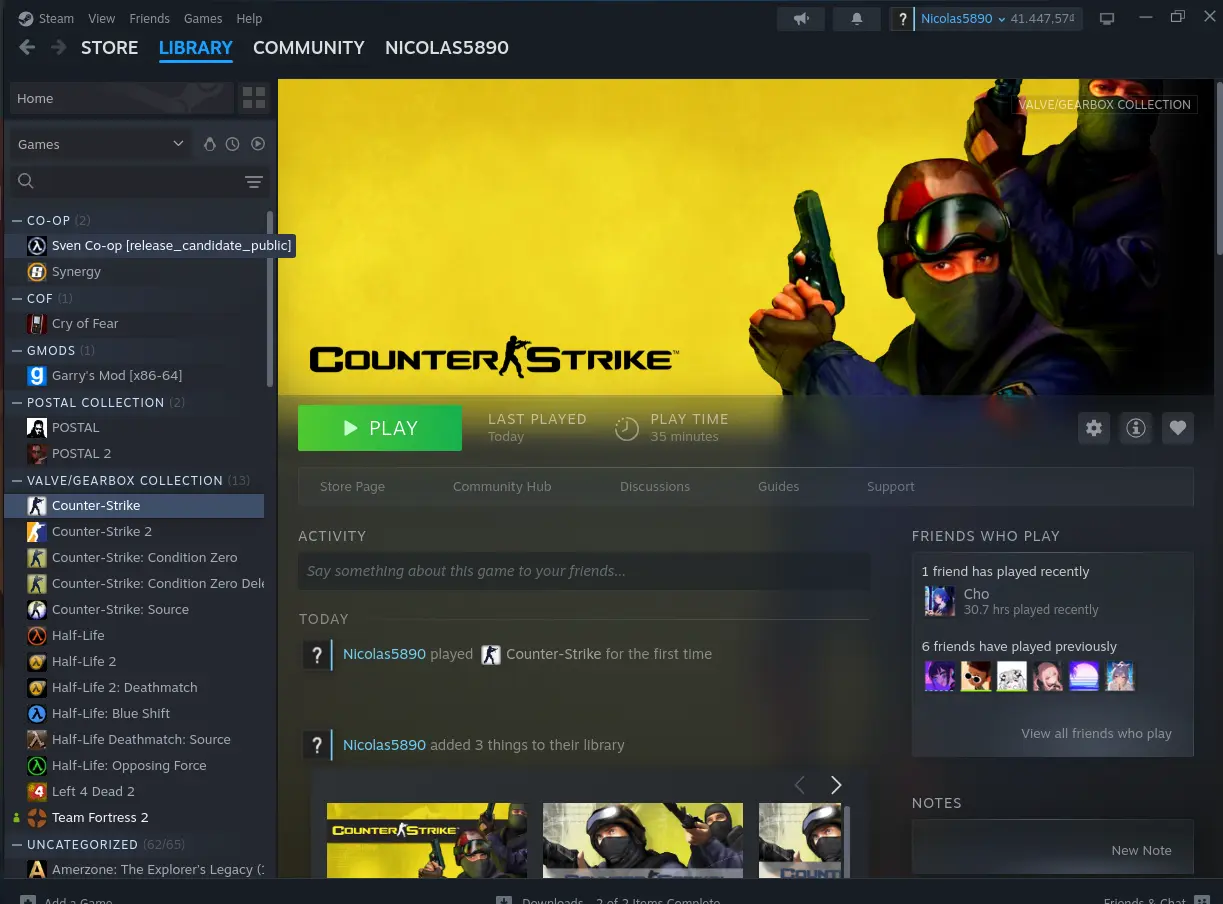Collapse the POSTAL COLLECTION group

[x=16, y=402]
